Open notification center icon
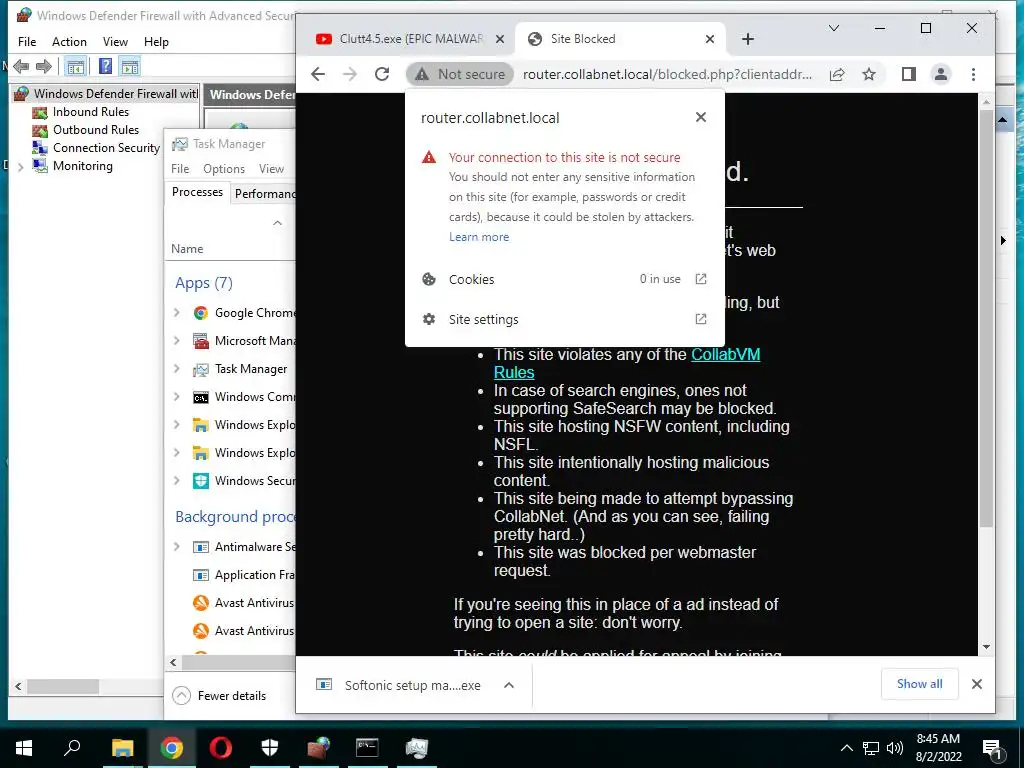Screen dimensions: 1024x768 coord(992,749)
